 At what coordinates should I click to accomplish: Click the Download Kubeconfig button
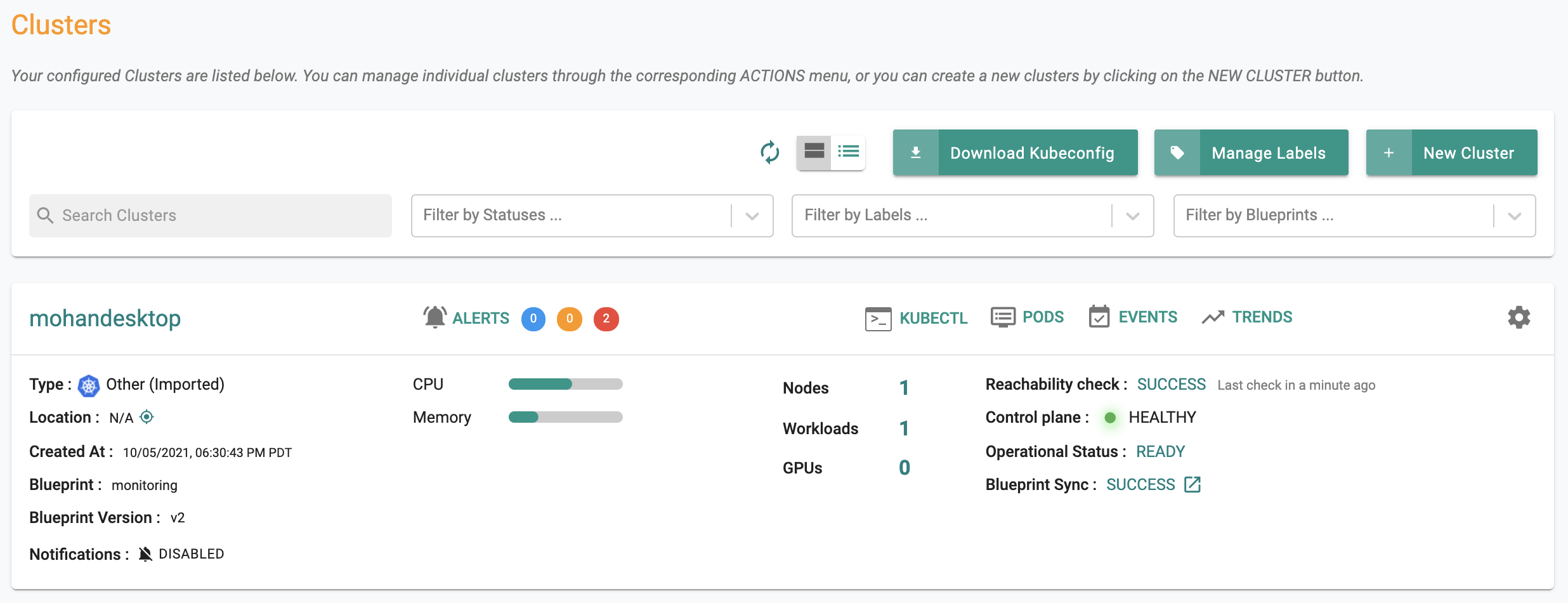click(1015, 152)
